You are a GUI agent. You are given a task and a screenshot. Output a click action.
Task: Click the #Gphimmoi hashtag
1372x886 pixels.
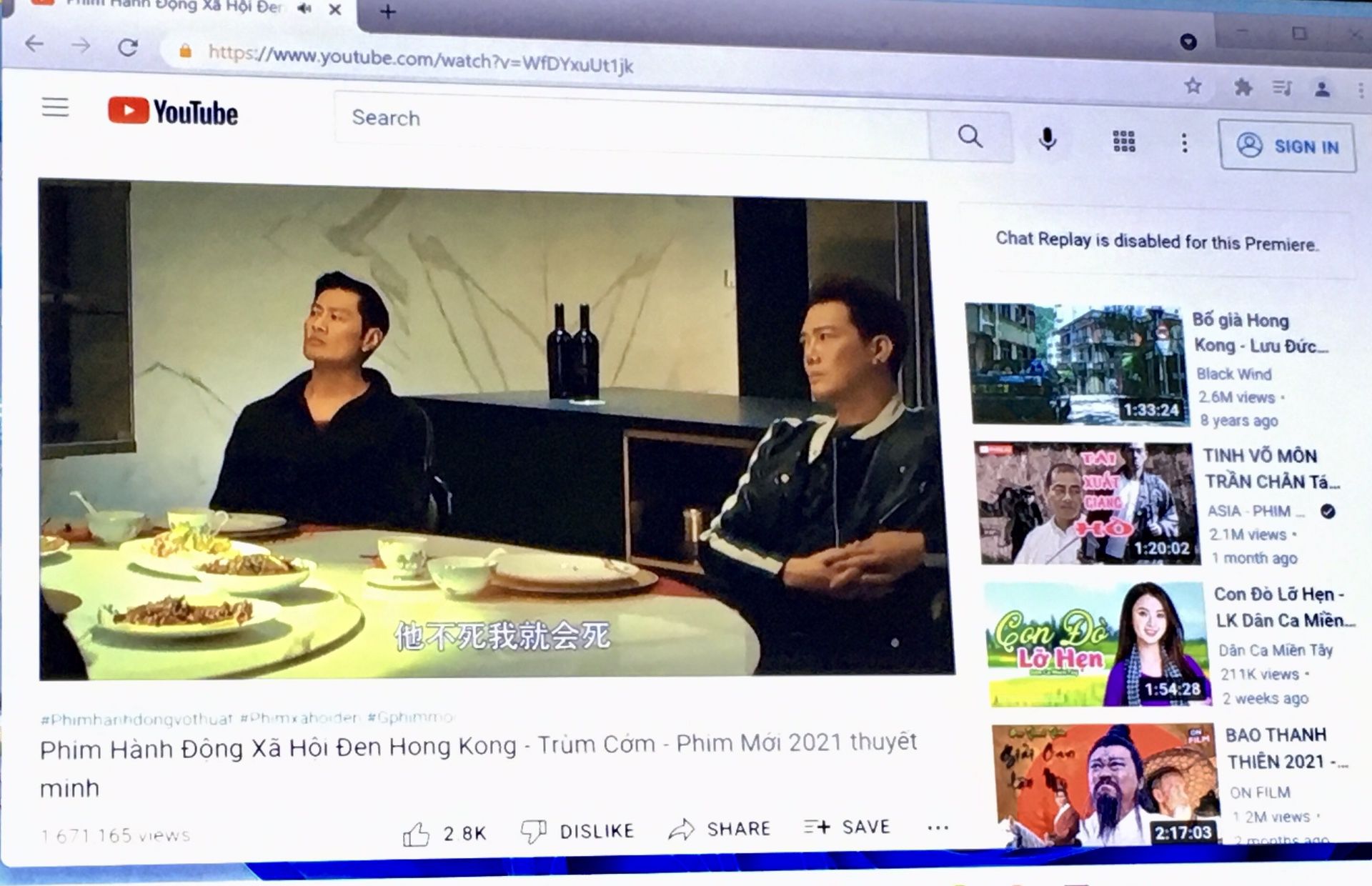coord(411,717)
